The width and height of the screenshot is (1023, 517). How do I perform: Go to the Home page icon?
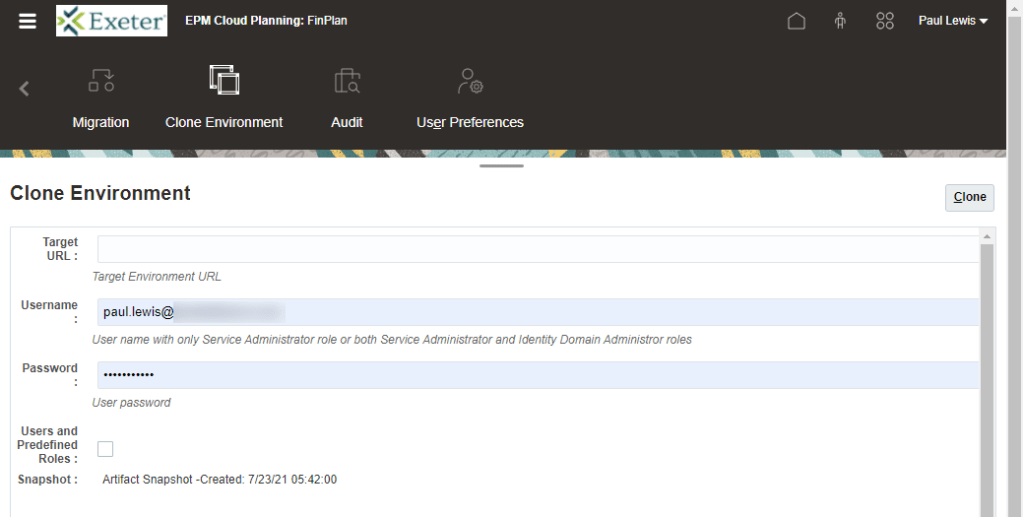[x=796, y=21]
